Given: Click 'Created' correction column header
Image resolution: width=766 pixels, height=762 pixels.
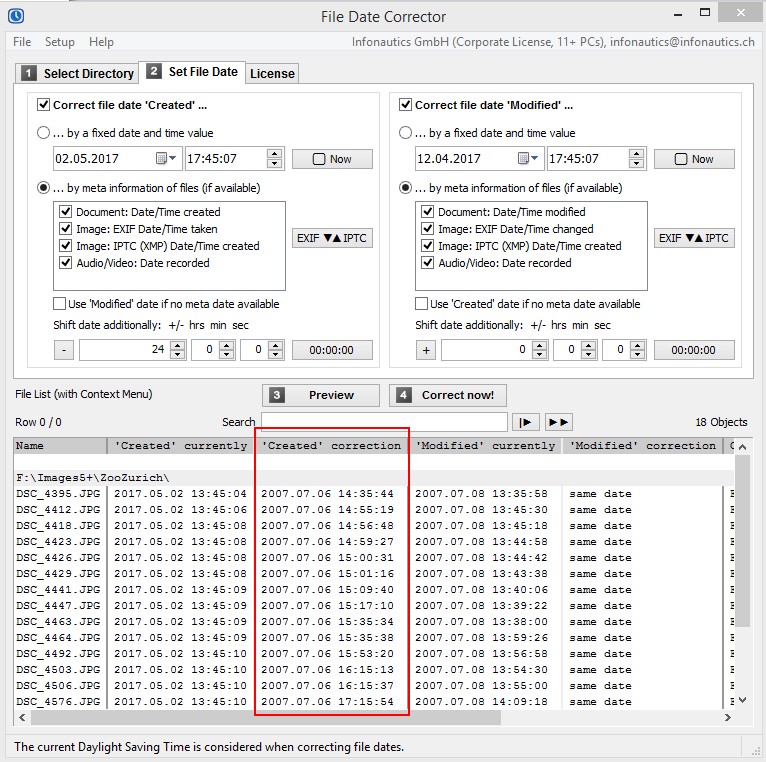Looking at the screenshot, I should pyautogui.click(x=331, y=445).
